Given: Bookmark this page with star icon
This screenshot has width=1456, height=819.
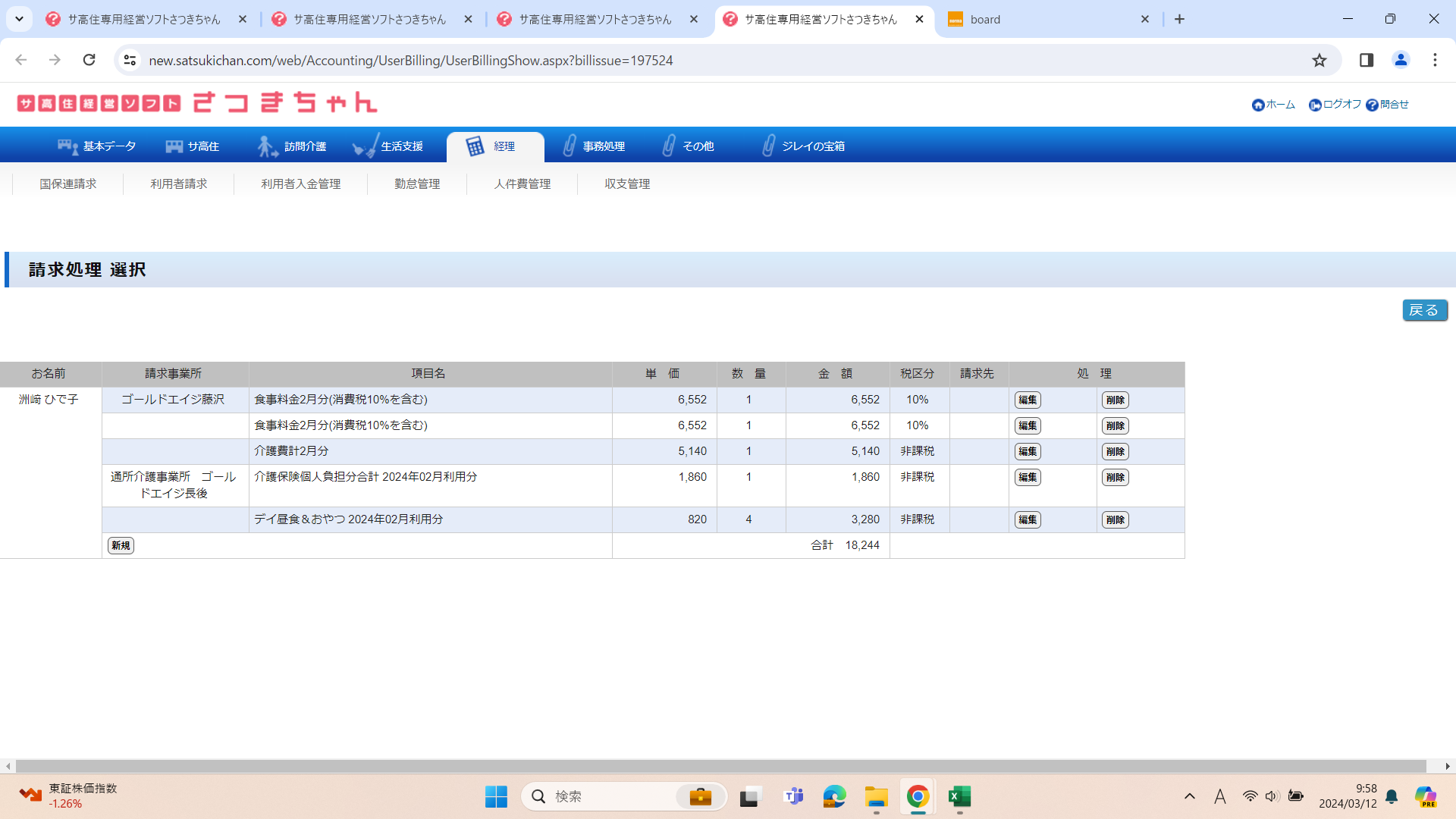Looking at the screenshot, I should click(x=1319, y=60).
